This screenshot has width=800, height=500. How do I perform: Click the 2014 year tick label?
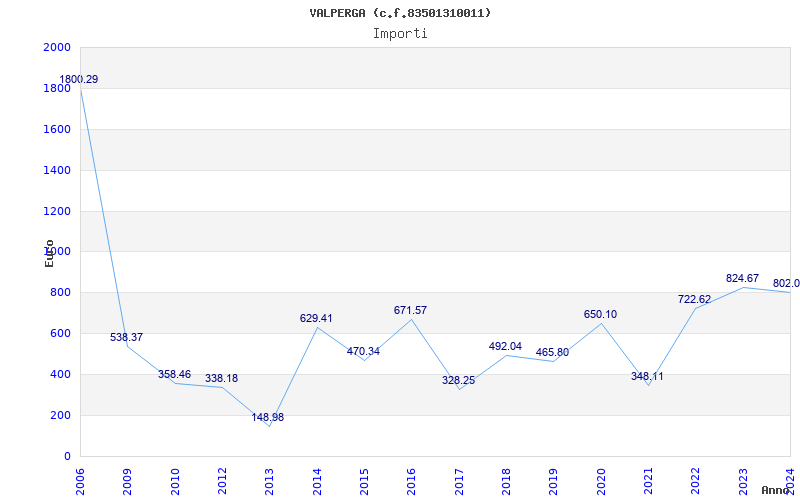(317, 481)
